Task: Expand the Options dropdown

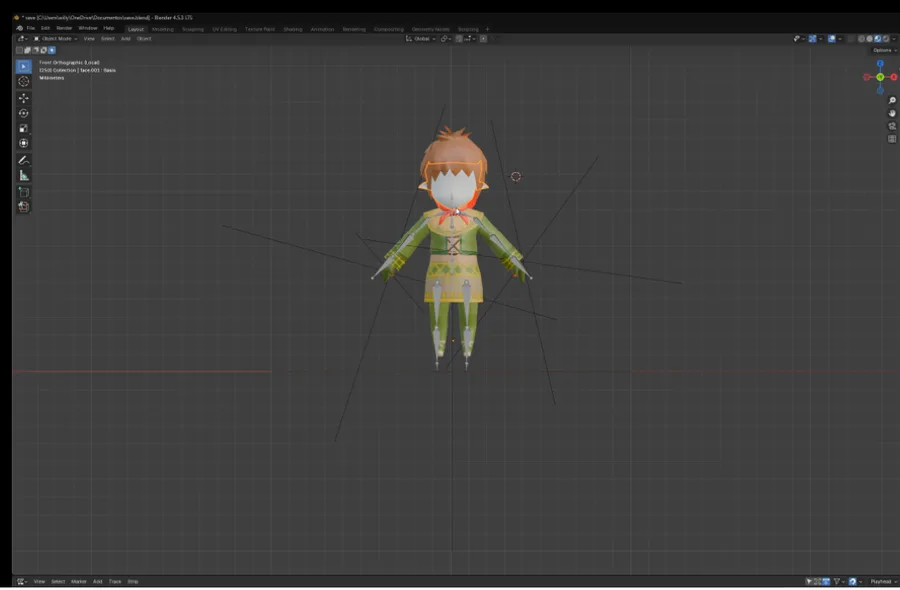Action: (x=885, y=51)
